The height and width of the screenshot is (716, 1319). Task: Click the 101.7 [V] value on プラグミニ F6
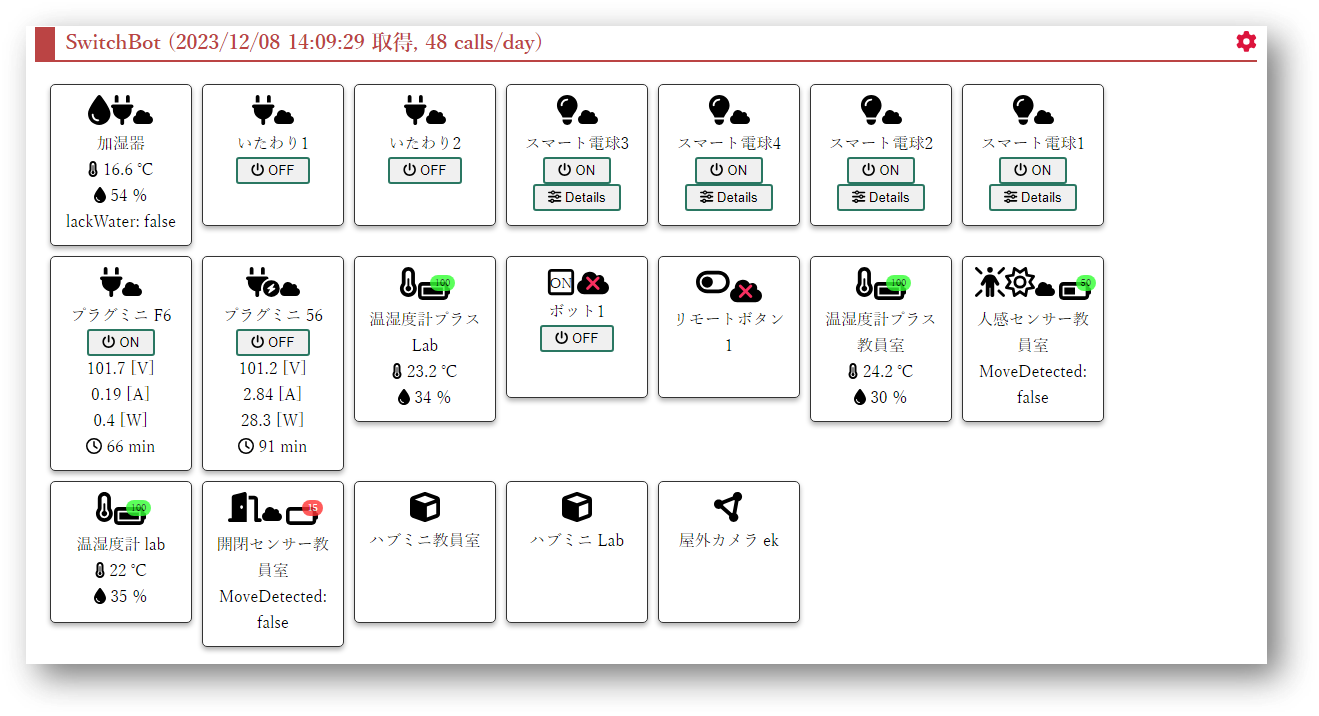[x=121, y=368]
